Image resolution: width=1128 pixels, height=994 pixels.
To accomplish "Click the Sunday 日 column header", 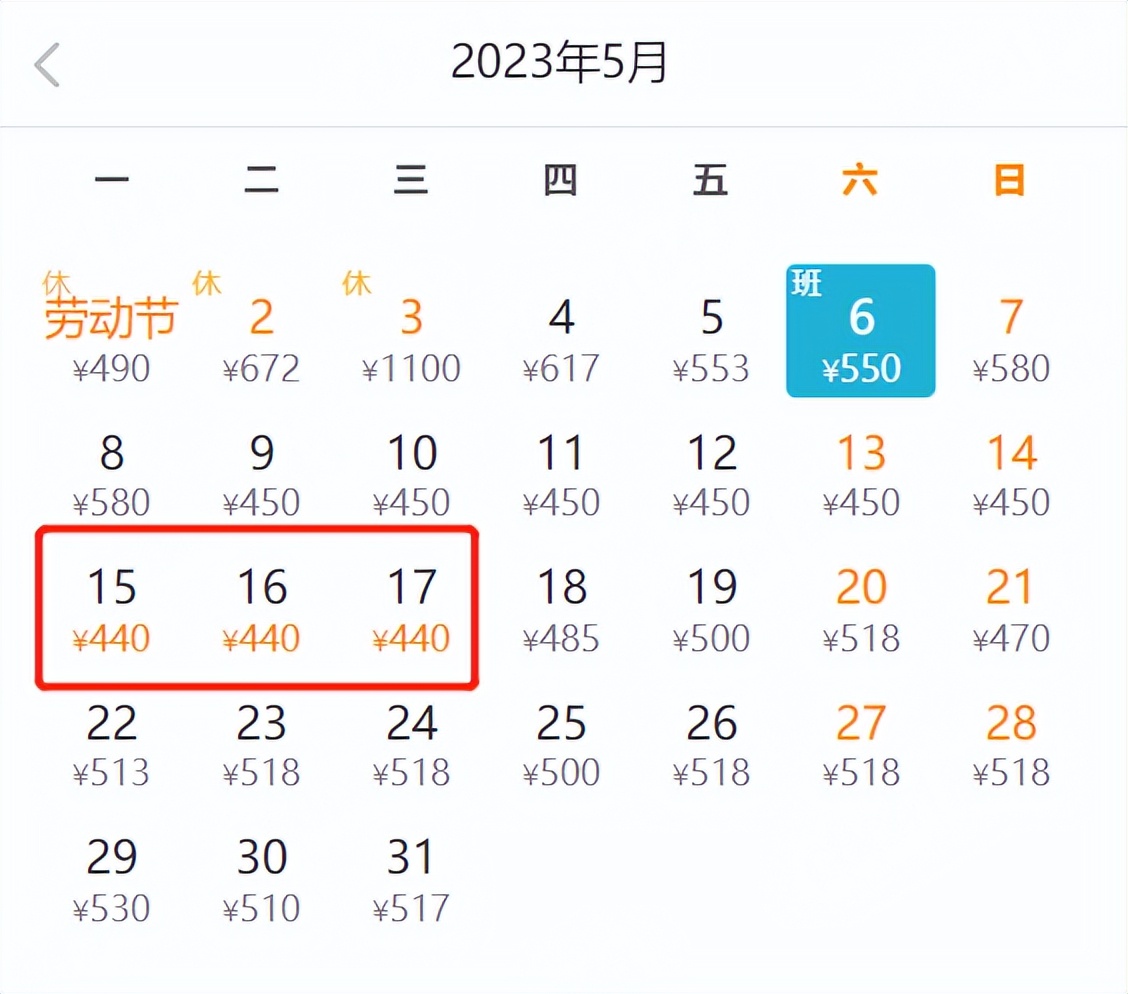I will [x=1010, y=180].
